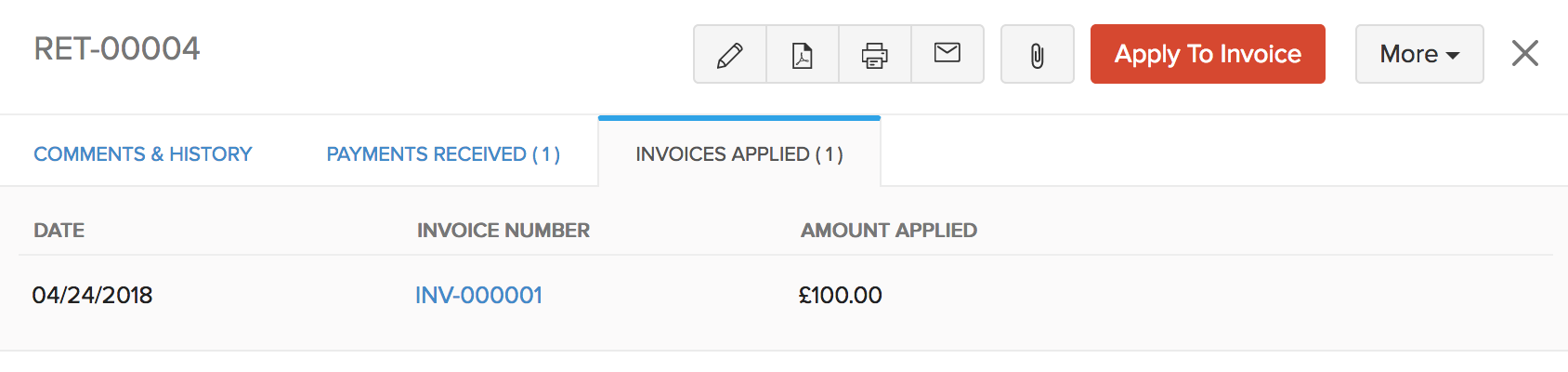Edit the RET-00004 record with pencil icon
The height and width of the screenshot is (372, 1568).
pyautogui.click(x=730, y=54)
